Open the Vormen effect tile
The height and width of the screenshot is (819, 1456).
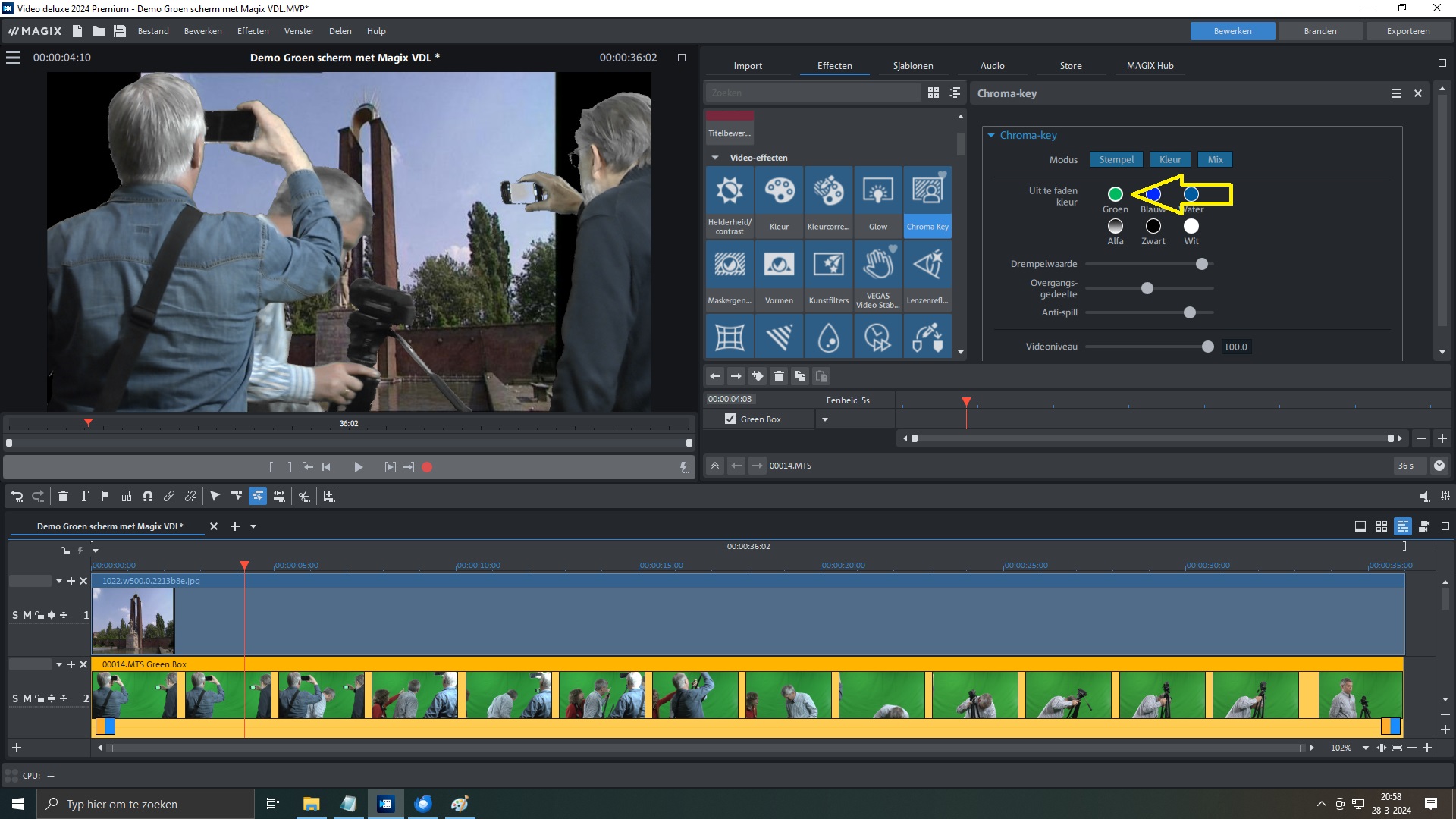779,276
